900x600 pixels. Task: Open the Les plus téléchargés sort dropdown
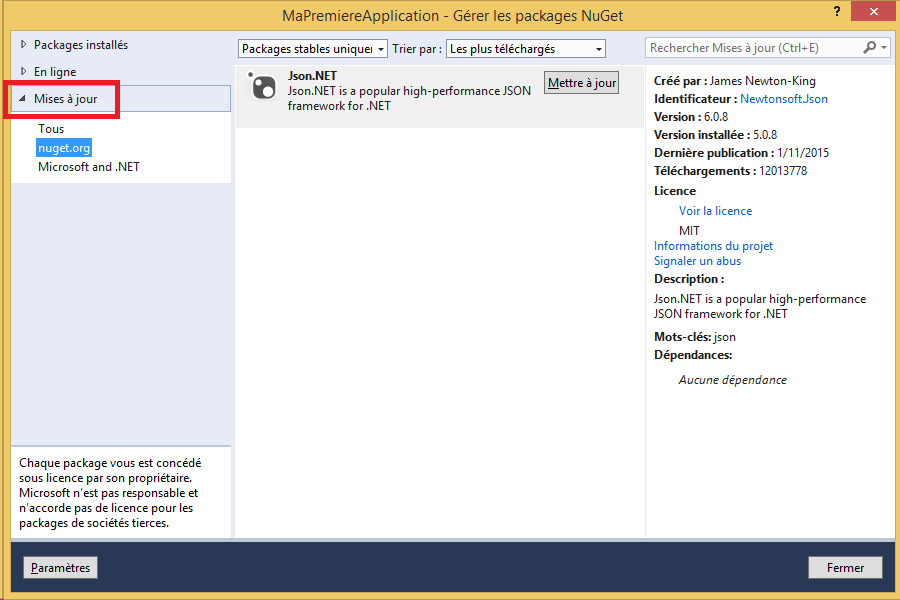(x=526, y=49)
